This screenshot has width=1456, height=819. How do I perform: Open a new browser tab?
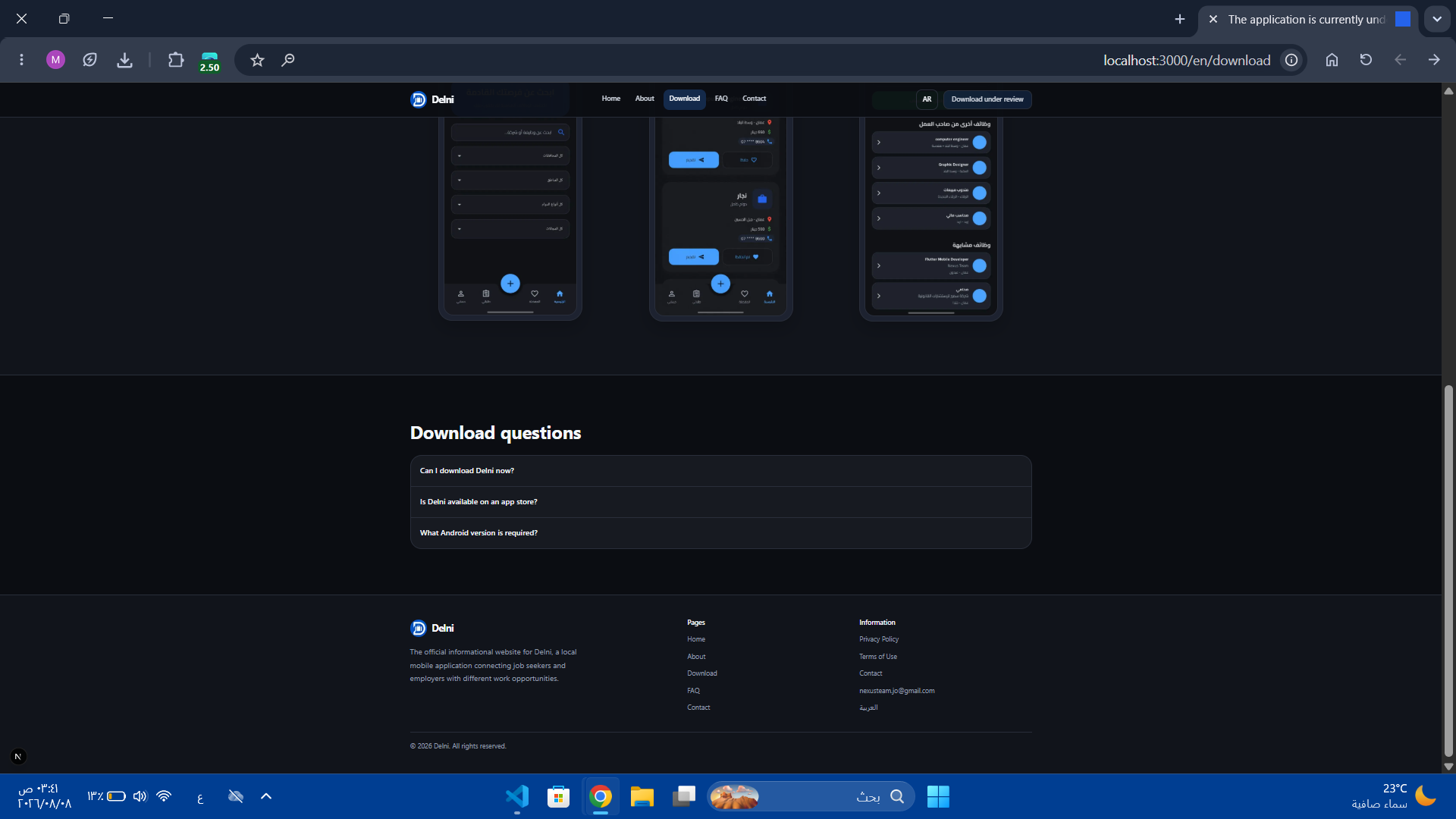[1179, 19]
